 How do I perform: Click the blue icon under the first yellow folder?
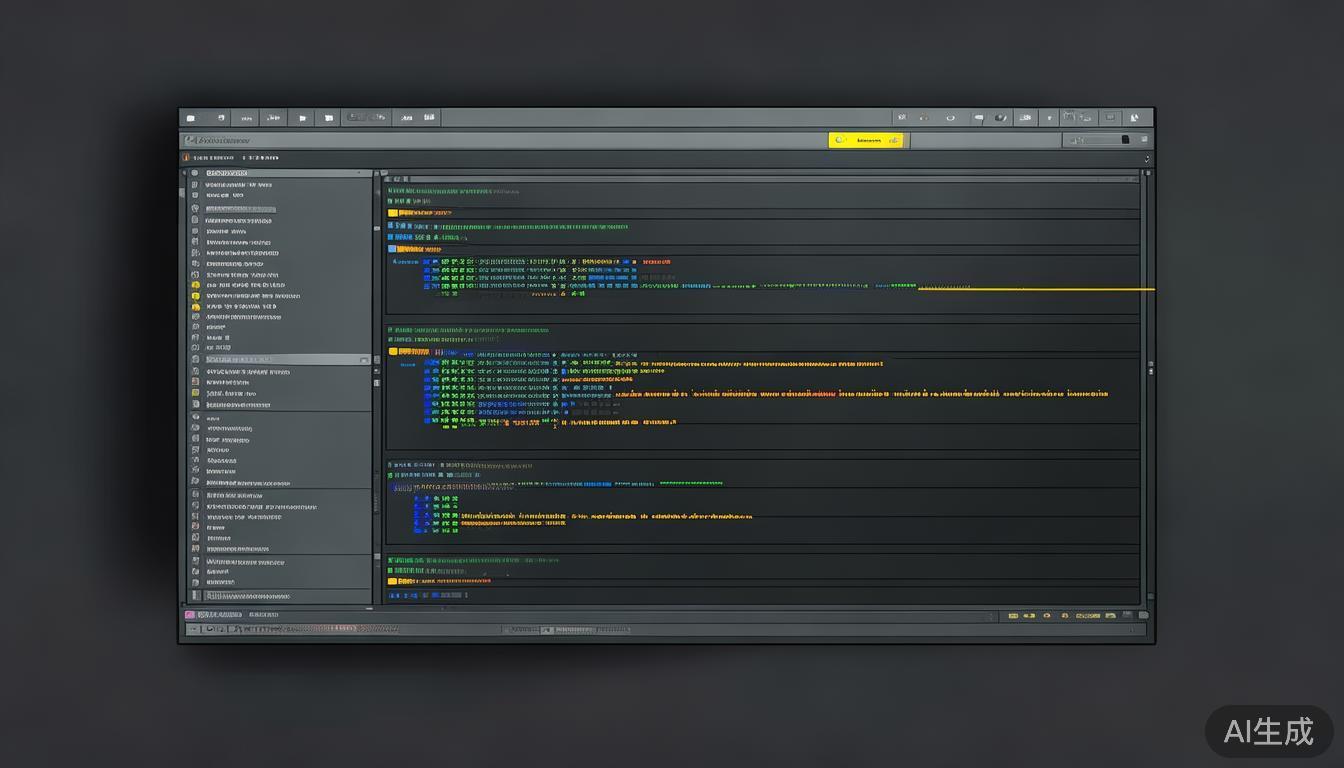coord(392,226)
